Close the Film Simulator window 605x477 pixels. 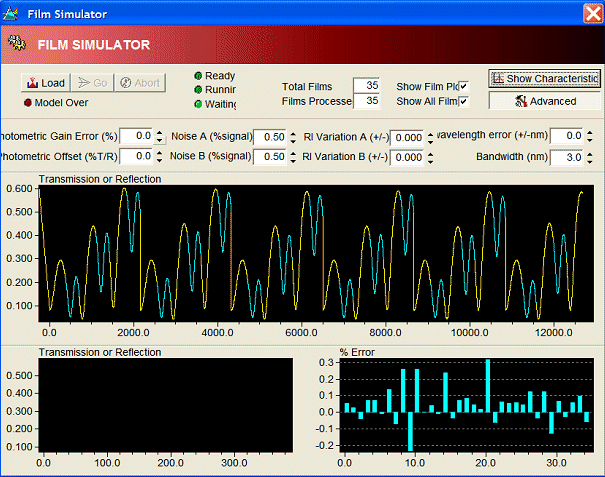tap(593, 14)
